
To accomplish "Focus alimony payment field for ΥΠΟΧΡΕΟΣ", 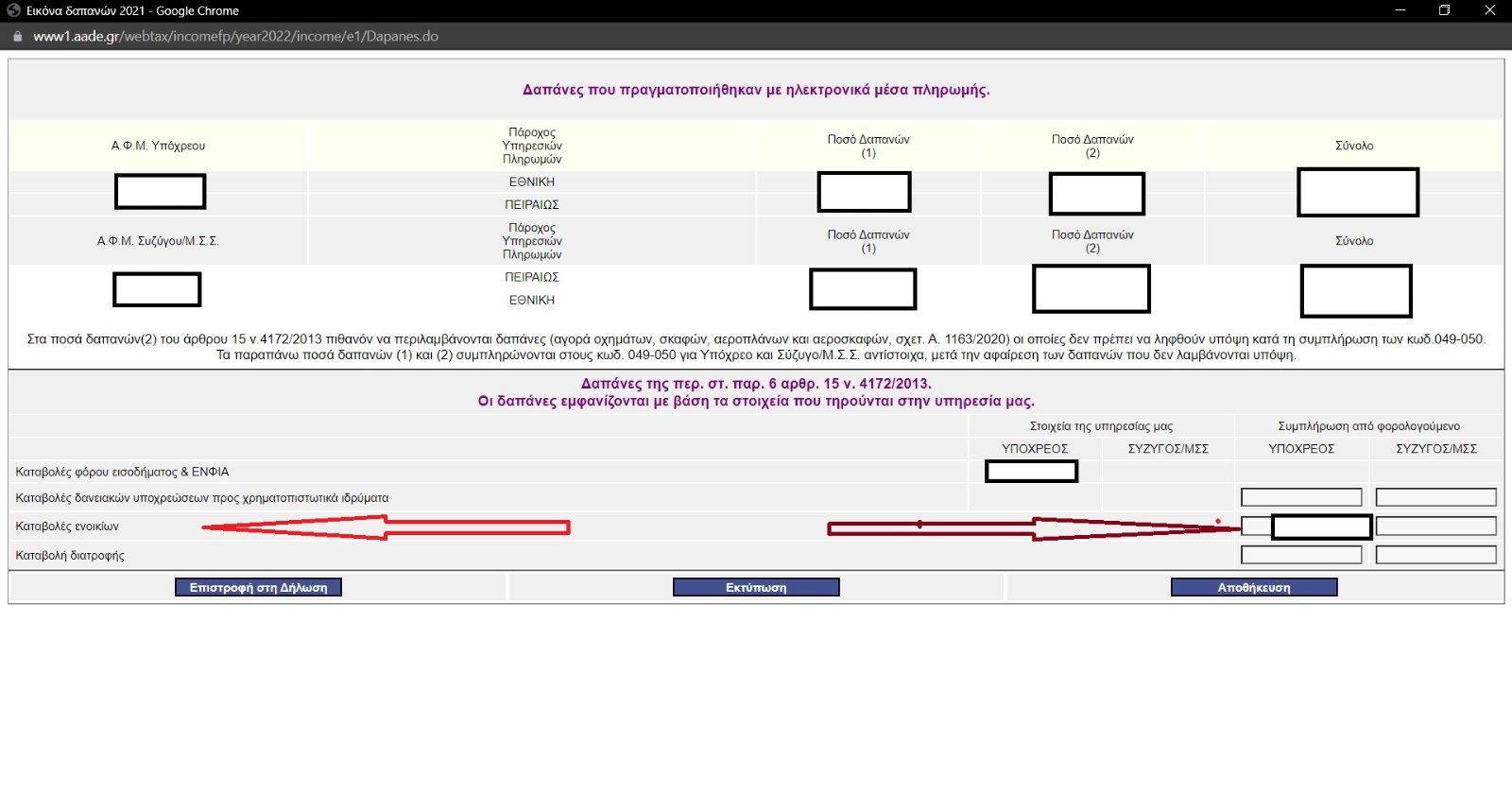I will click(x=1301, y=555).
